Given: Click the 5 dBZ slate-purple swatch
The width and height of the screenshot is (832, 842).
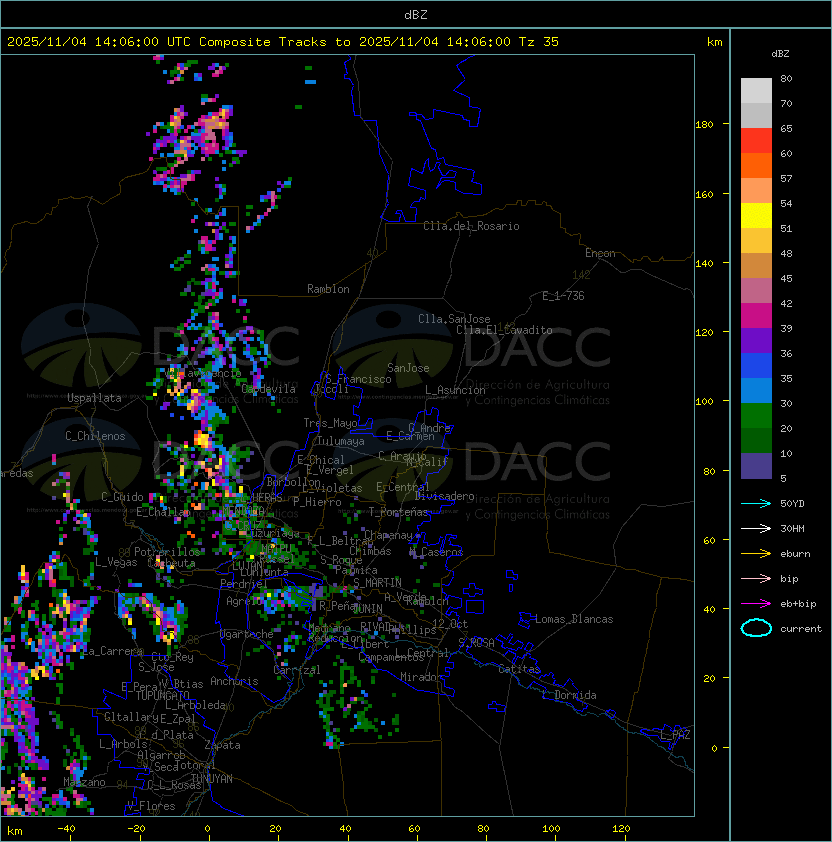Looking at the screenshot, I should pos(756,466).
